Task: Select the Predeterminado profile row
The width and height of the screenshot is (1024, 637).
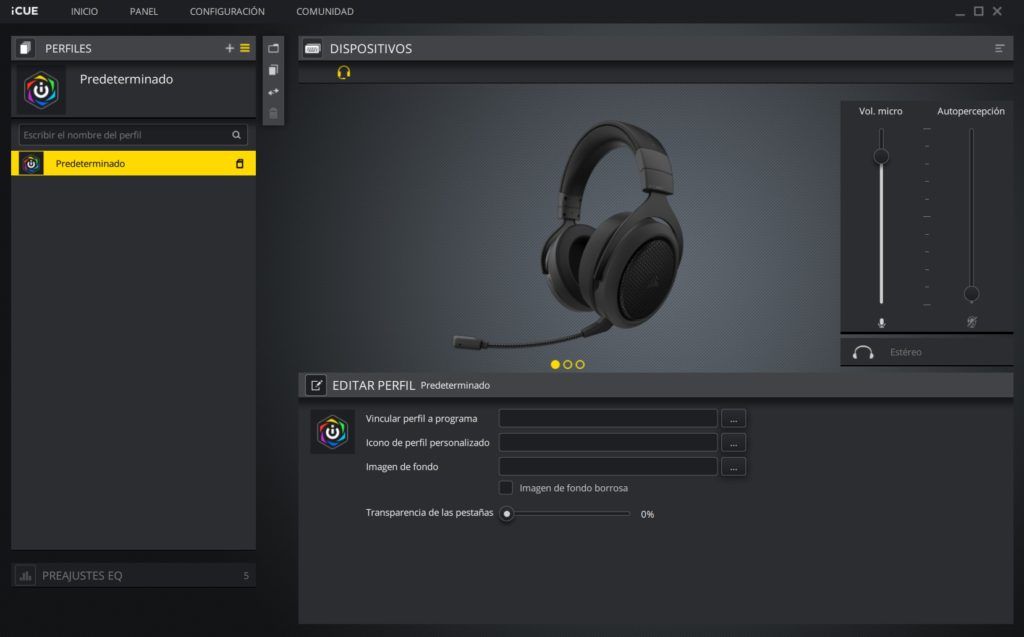Action: 133,163
